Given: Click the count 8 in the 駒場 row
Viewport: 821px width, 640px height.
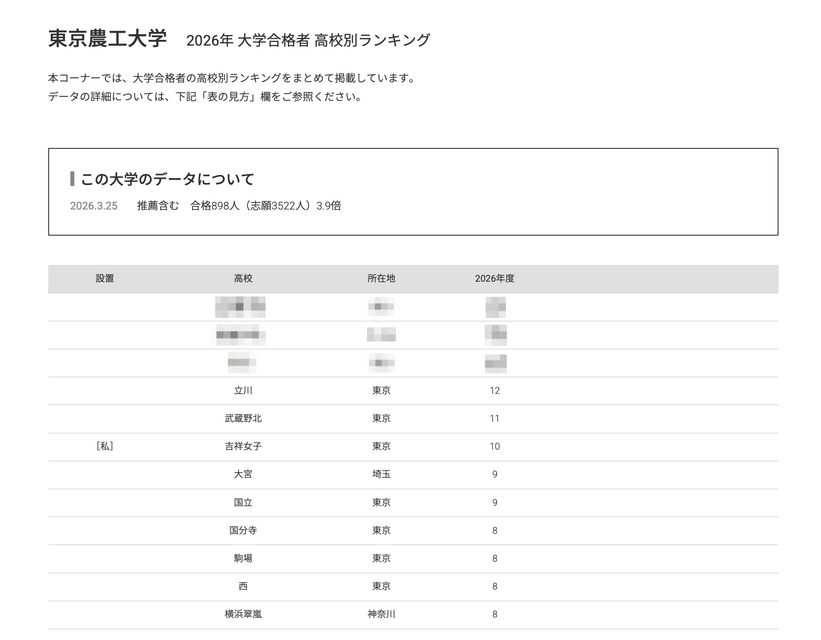Looking at the screenshot, I should click(x=495, y=558).
